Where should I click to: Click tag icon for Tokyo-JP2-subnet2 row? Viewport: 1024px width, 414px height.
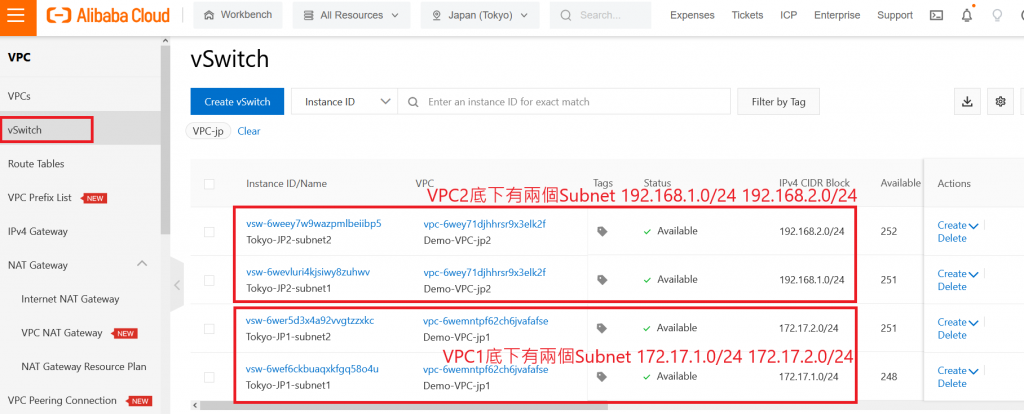point(602,231)
